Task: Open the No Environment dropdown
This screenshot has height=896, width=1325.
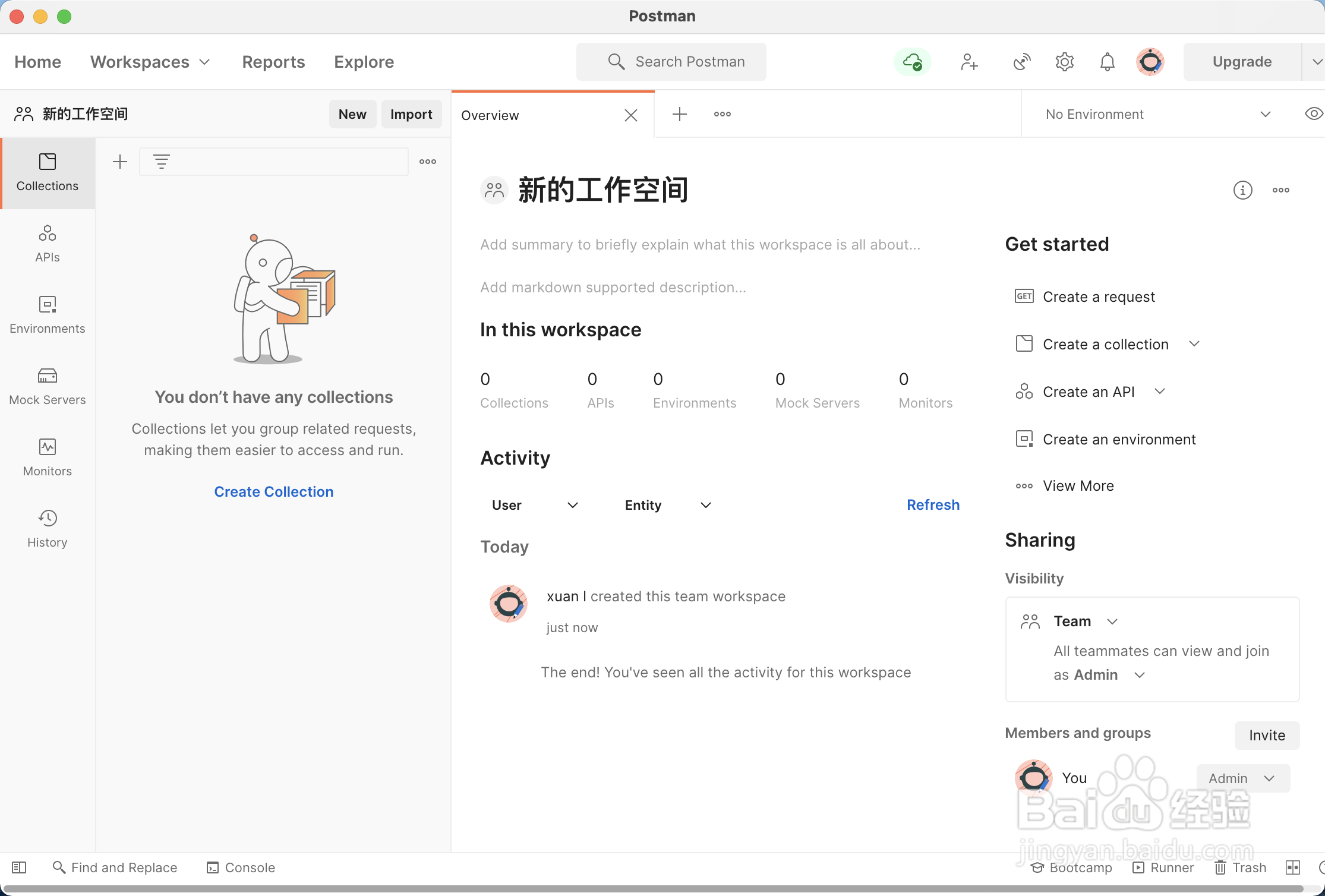Action: [1156, 114]
